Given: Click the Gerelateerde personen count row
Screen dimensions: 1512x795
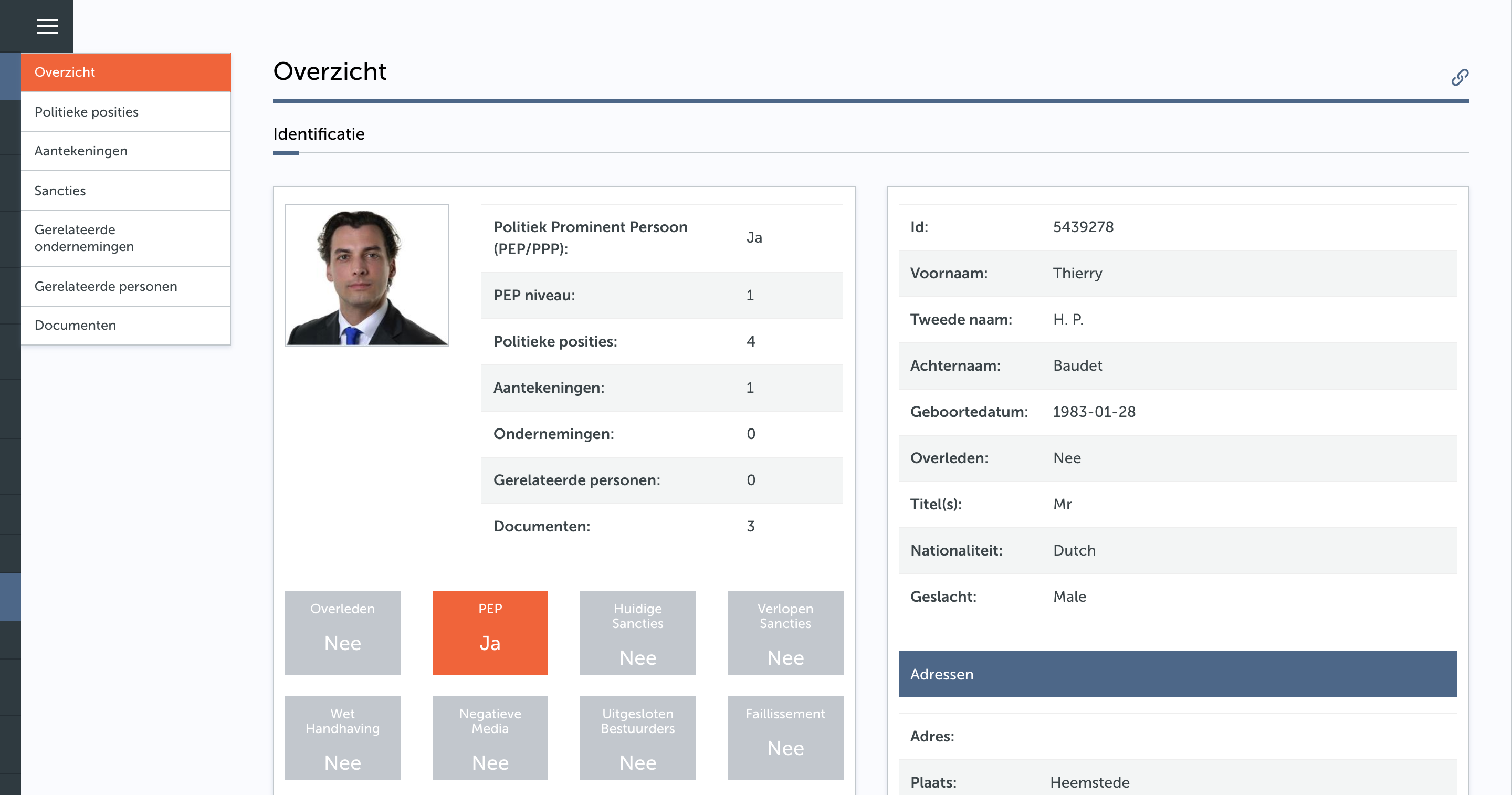Looking at the screenshot, I should [x=661, y=480].
